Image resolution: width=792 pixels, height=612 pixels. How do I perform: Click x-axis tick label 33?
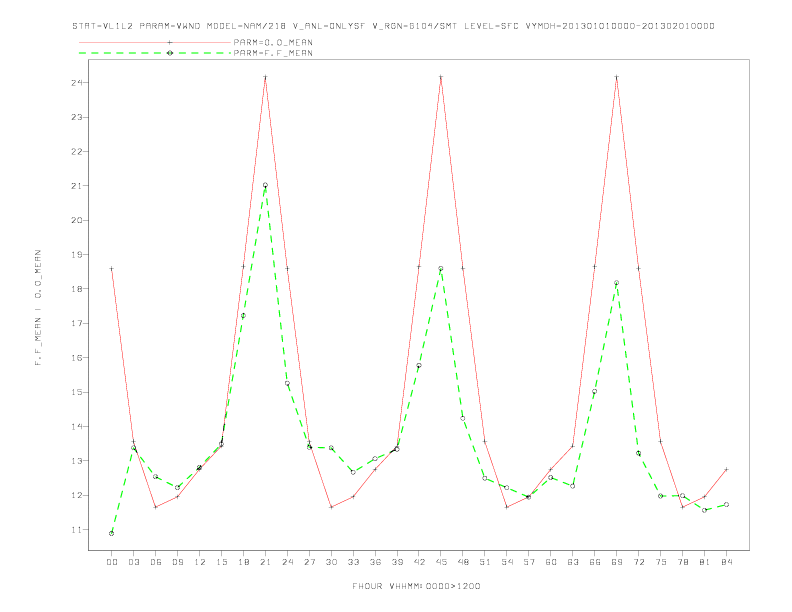tap(353, 562)
